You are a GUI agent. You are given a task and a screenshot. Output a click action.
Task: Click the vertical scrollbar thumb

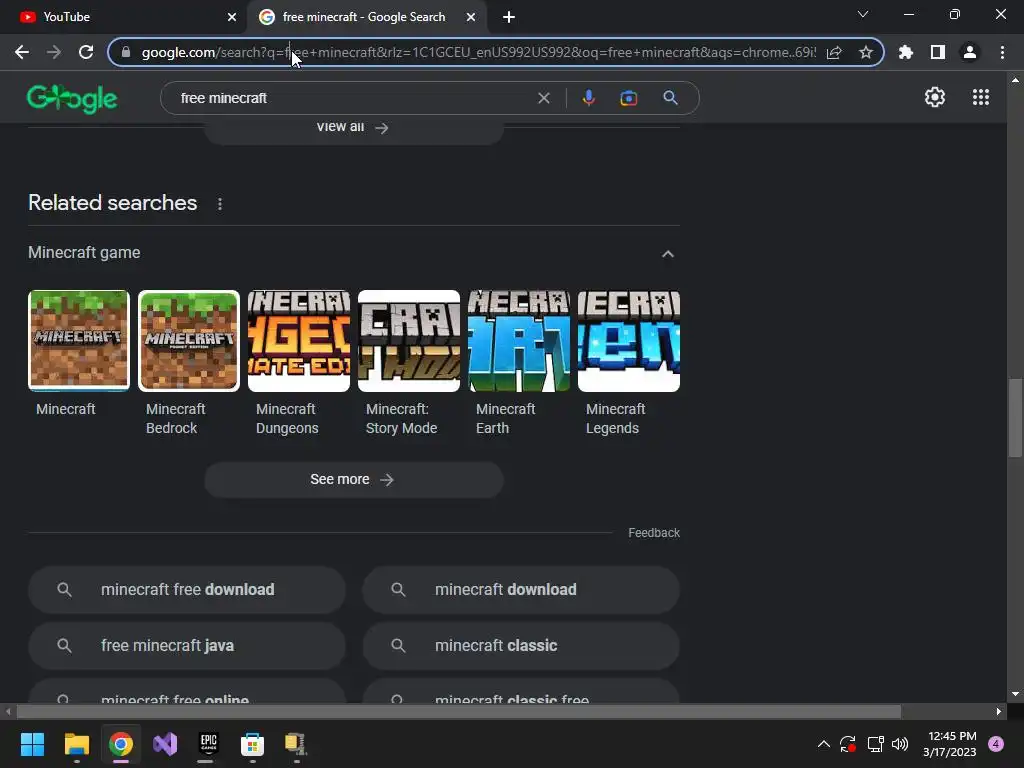[1015, 418]
